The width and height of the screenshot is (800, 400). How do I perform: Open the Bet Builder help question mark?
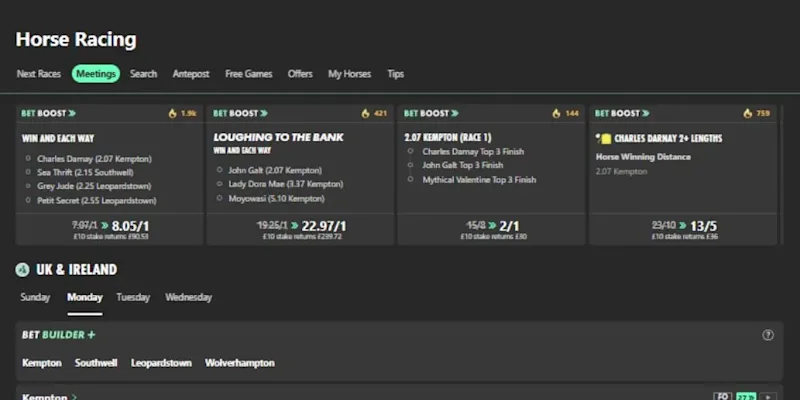[x=768, y=335]
